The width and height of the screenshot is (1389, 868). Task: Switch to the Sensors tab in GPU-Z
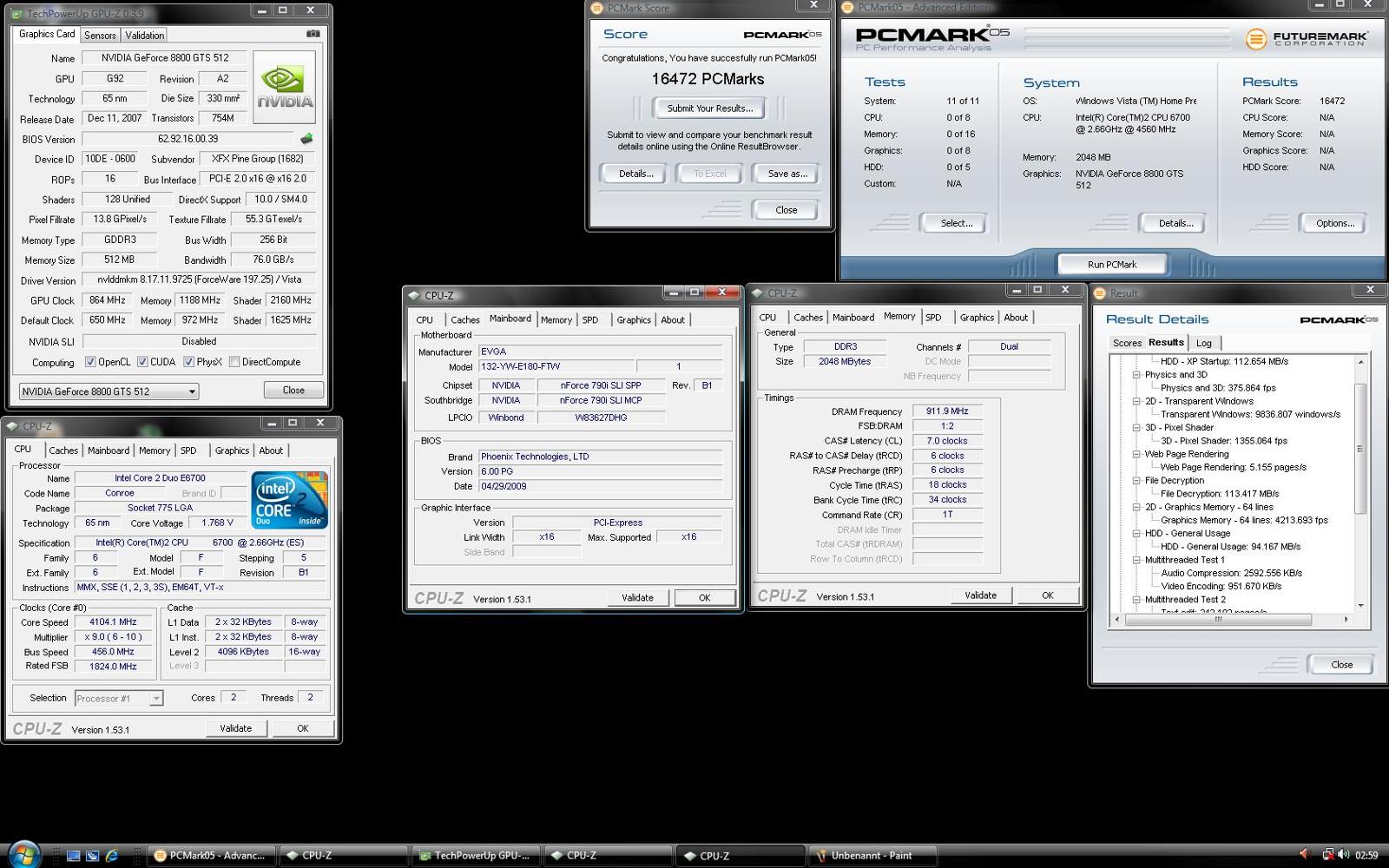(100, 36)
